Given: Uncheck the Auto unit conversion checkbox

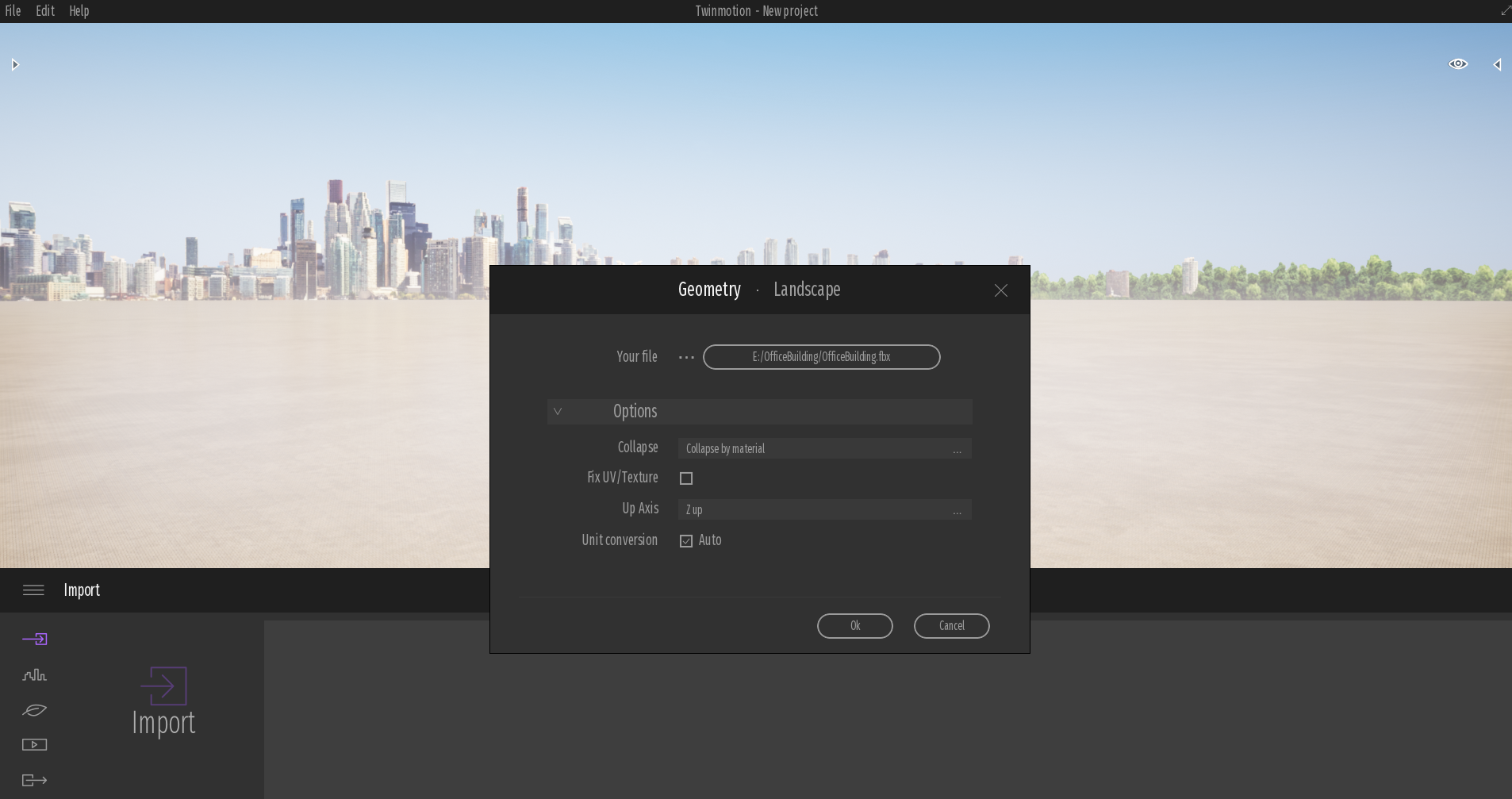Looking at the screenshot, I should (686, 541).
